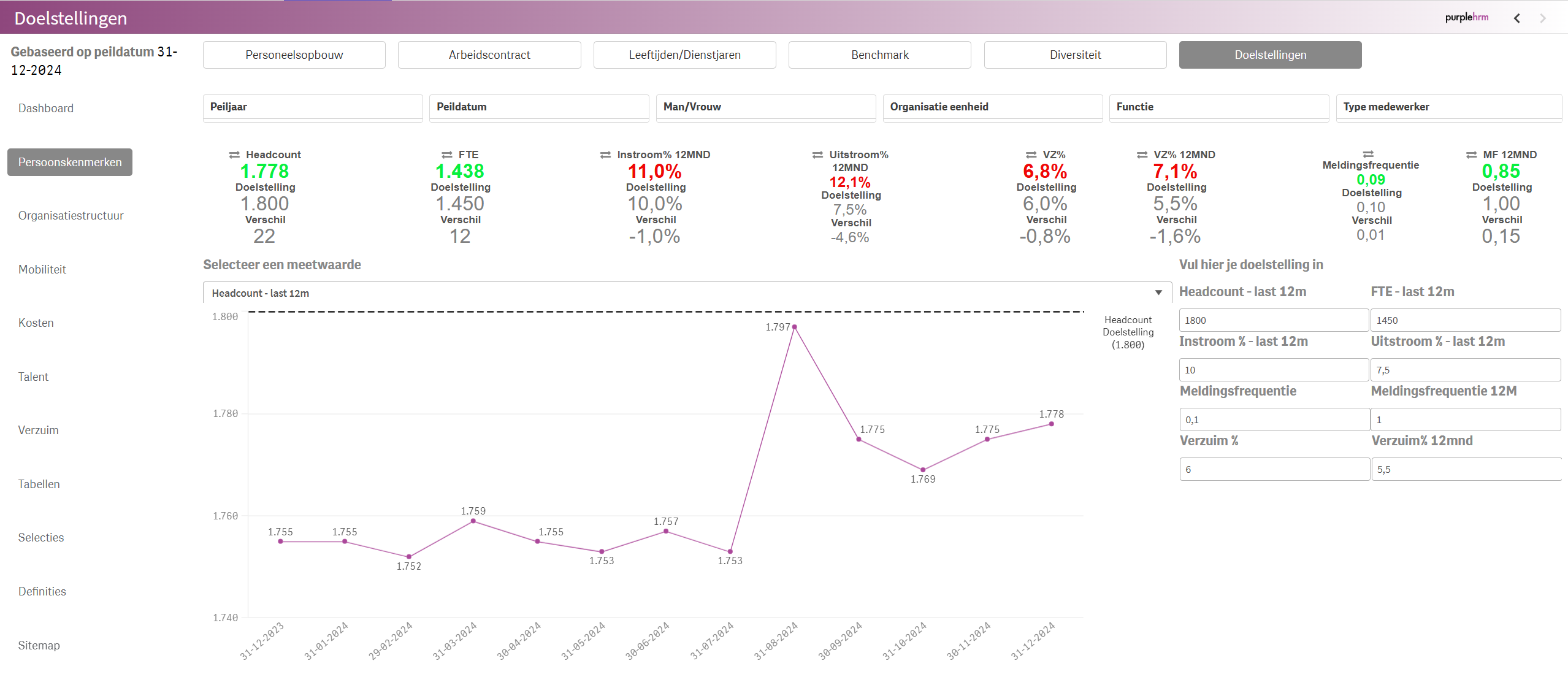
Task: Open the Type medewerker filter
Action: [1448, 107]
